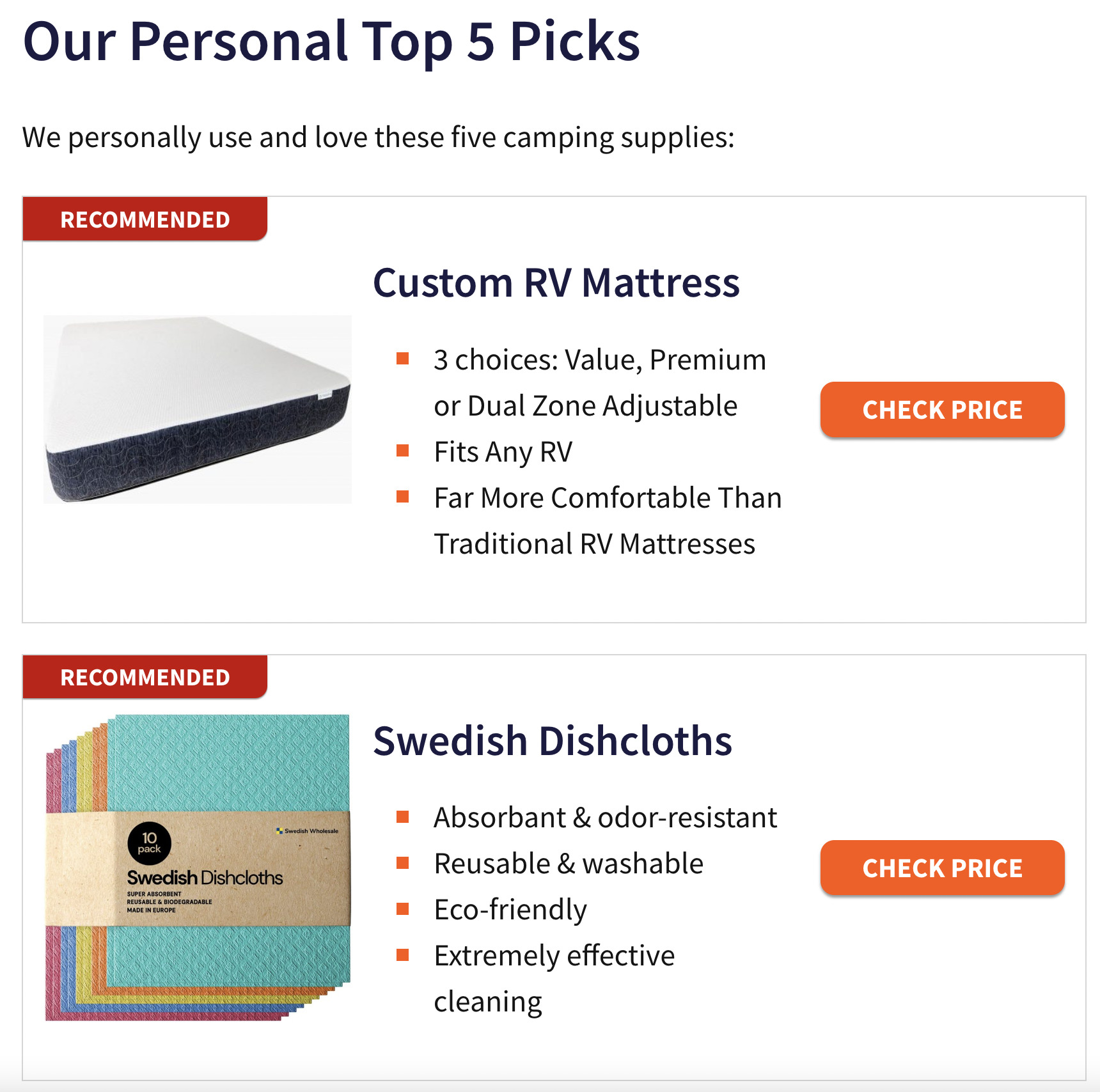1100x1092 pixels.
Task: Click the orange bullet beside 'Eco-friendly'
Action: 404,907
